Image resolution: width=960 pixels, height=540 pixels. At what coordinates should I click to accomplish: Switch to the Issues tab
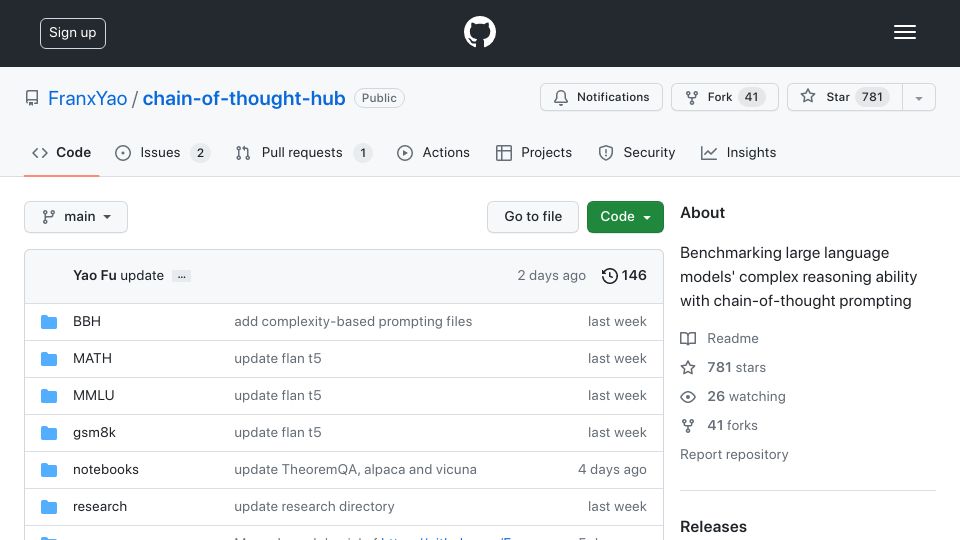pos(162,152)
